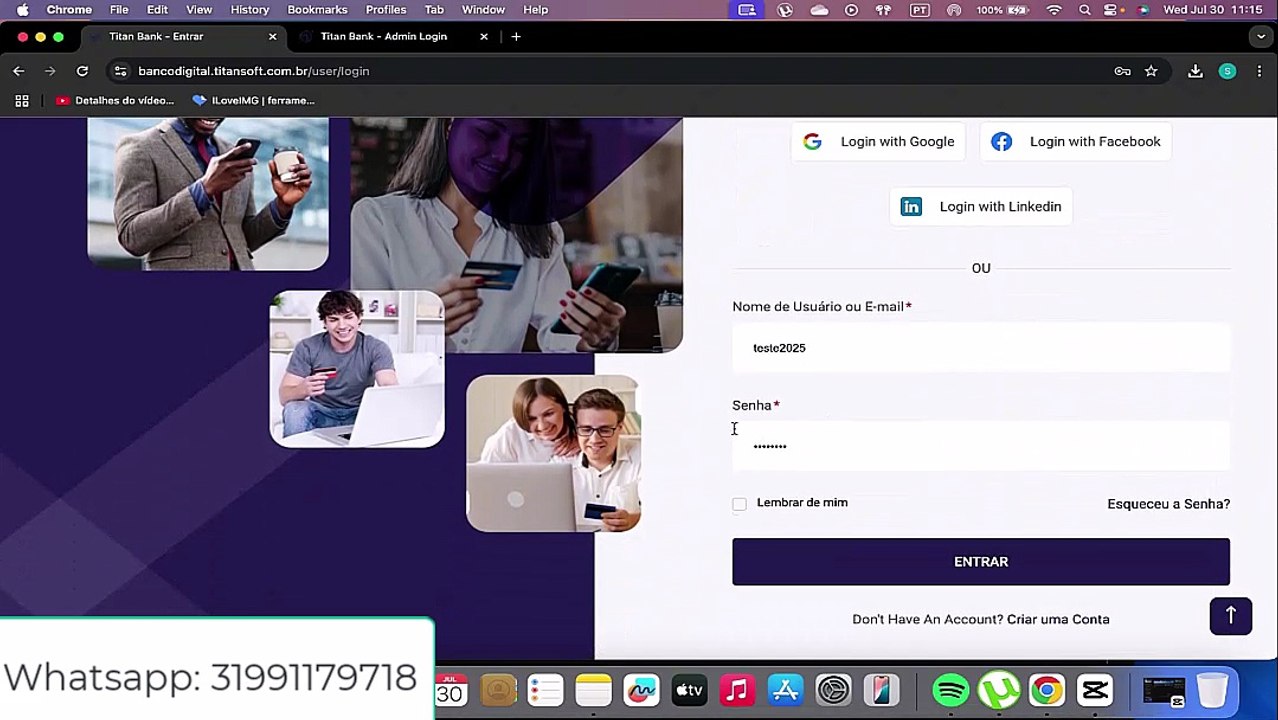Open Detalhes do vídeo bookmark

coord(115,100)
